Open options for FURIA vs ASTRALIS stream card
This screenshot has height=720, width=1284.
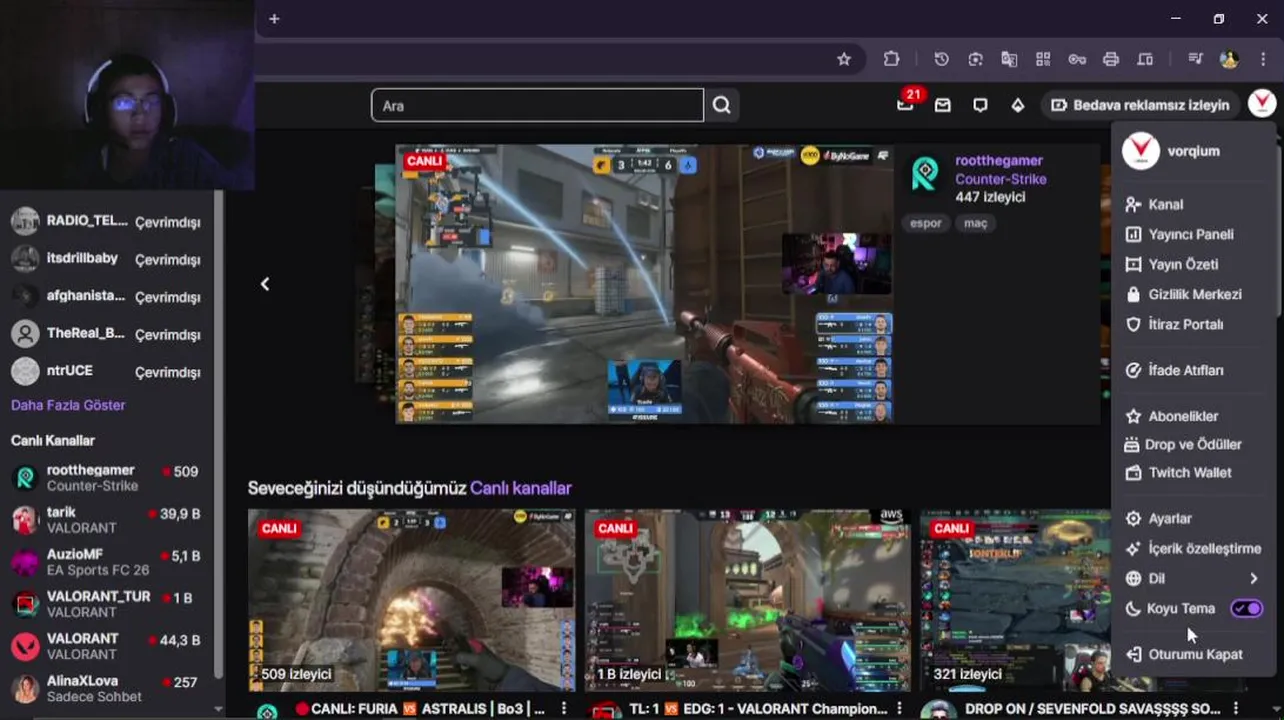564,709
